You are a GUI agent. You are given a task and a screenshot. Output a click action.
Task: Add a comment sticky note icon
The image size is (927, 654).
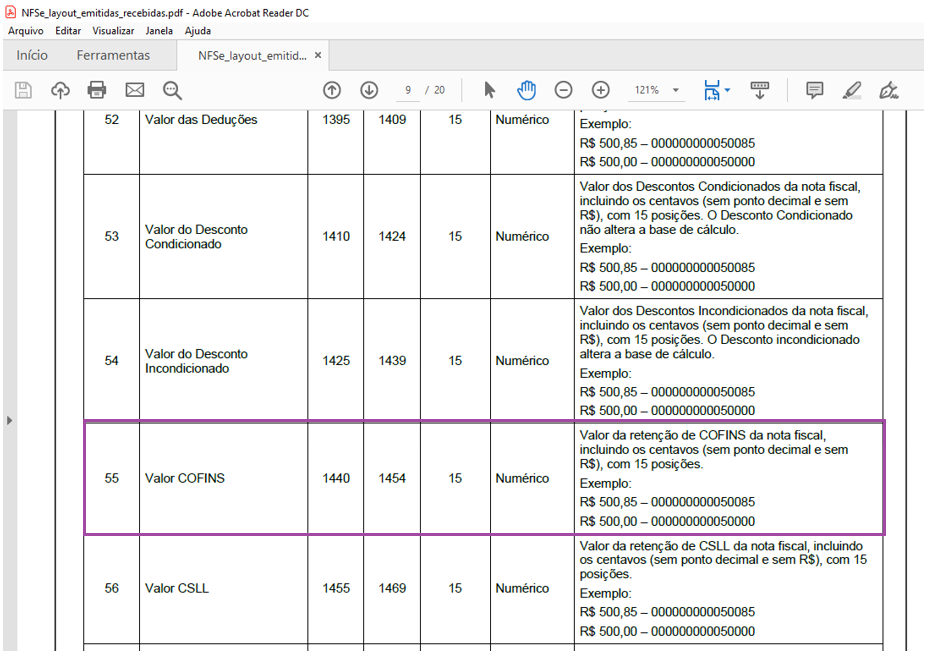815,90
